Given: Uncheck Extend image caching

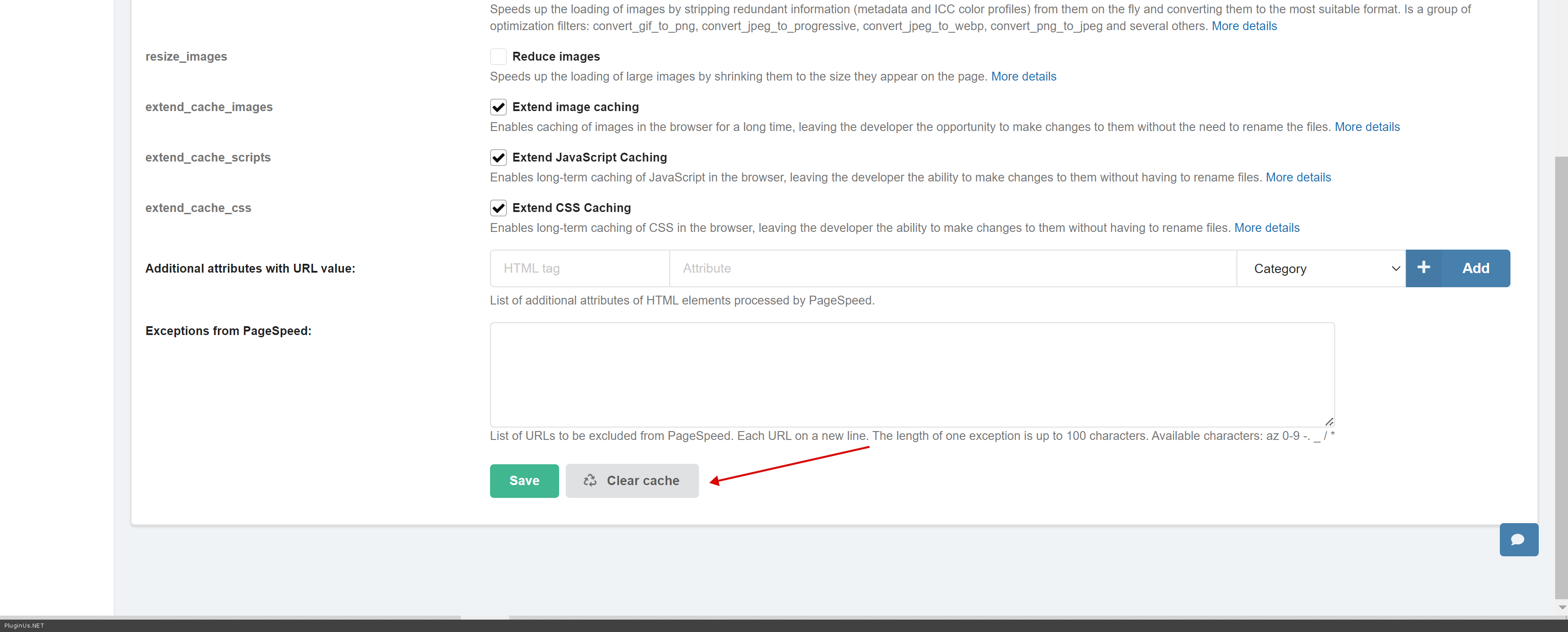Looking at the screenshot, I should (498, 107).
